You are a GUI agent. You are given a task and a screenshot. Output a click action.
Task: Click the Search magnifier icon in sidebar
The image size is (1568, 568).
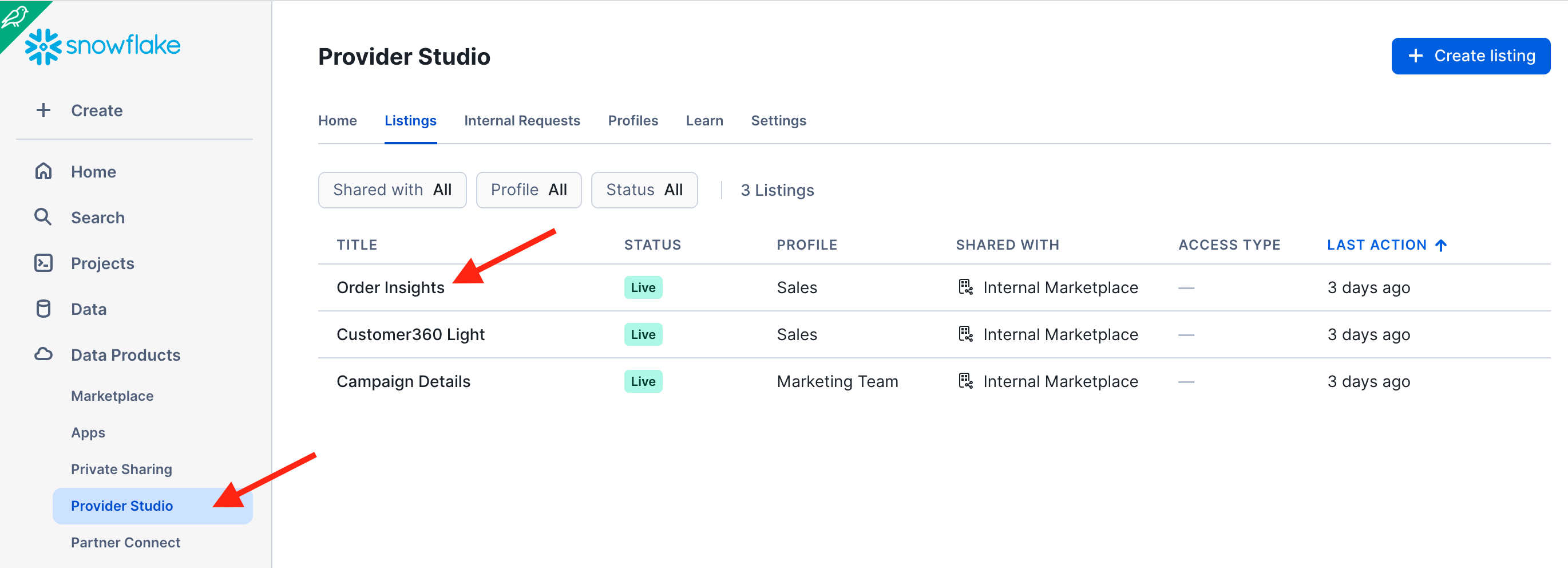tap(43, 218)
